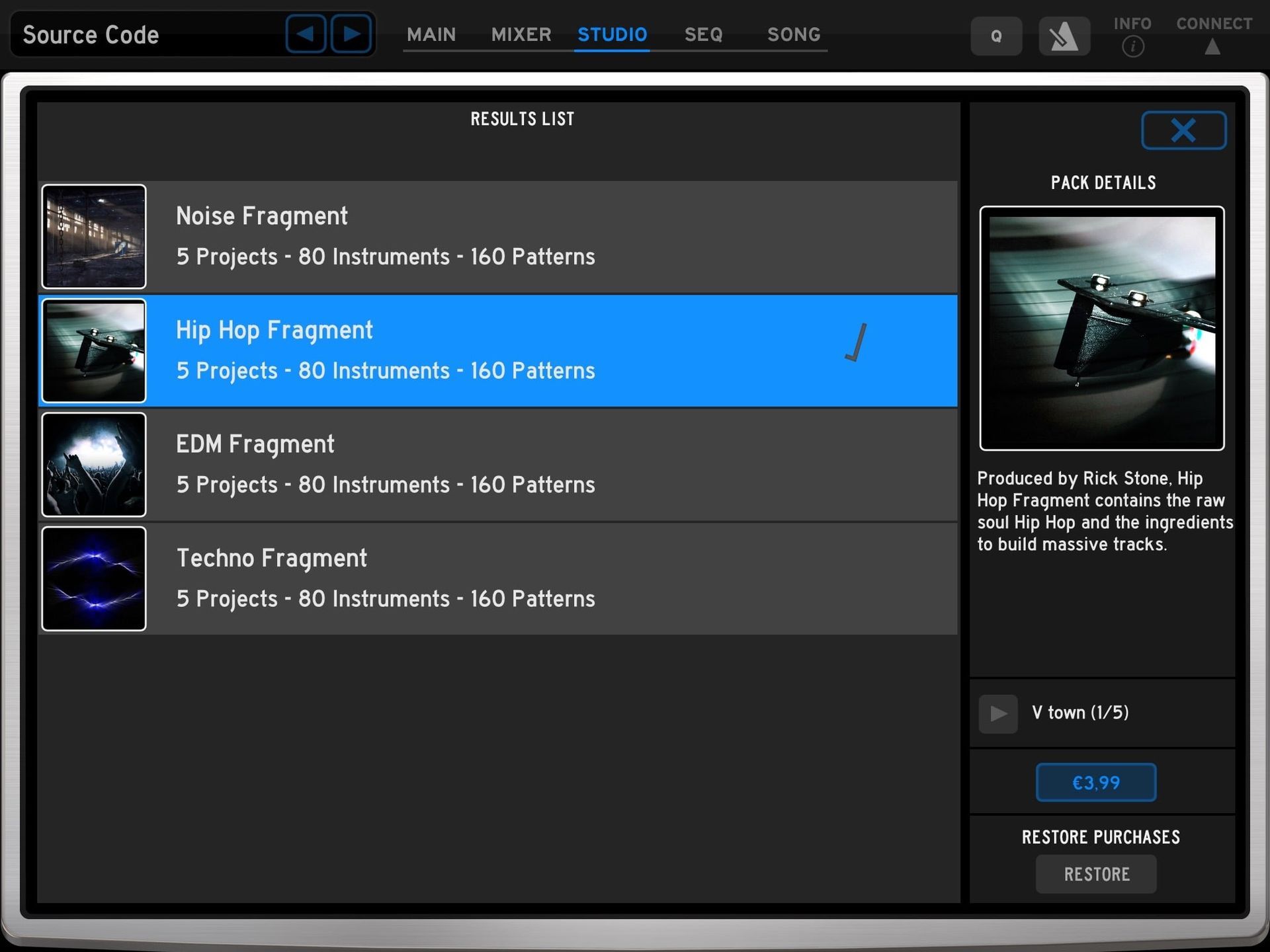Image resolution: width=1270 pixels, height=952 pixels.
Task: Toggle the Q quantize button
Action: 996,36
